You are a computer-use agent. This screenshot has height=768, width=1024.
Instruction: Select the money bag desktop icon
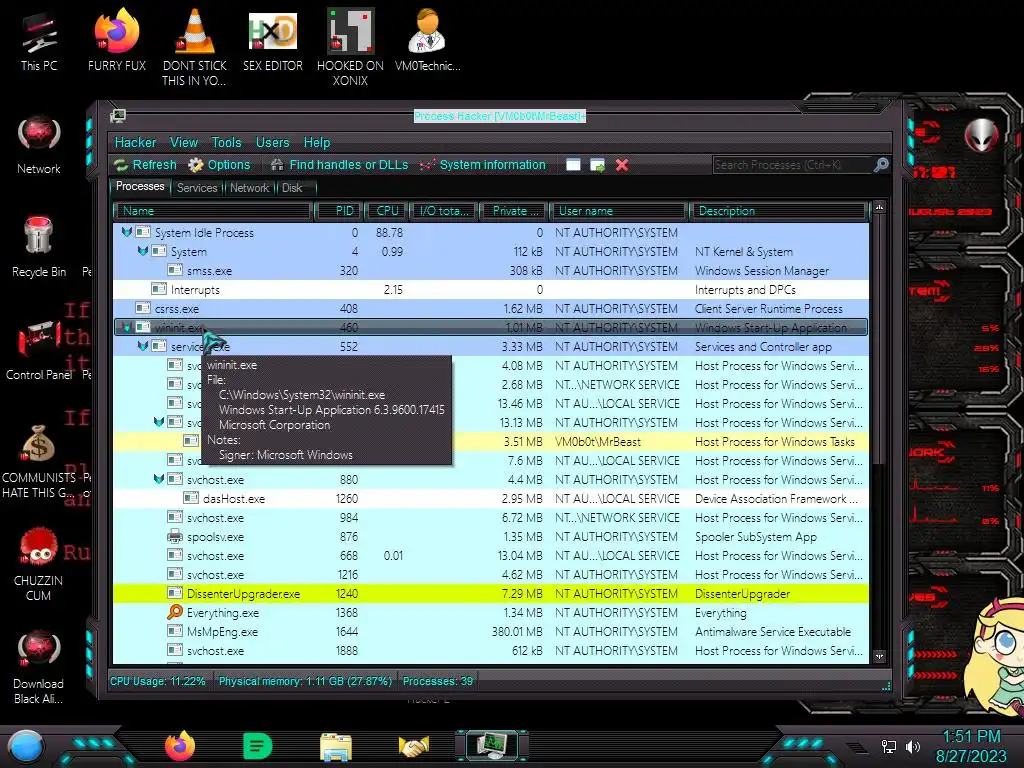click(x=39, y=462)
